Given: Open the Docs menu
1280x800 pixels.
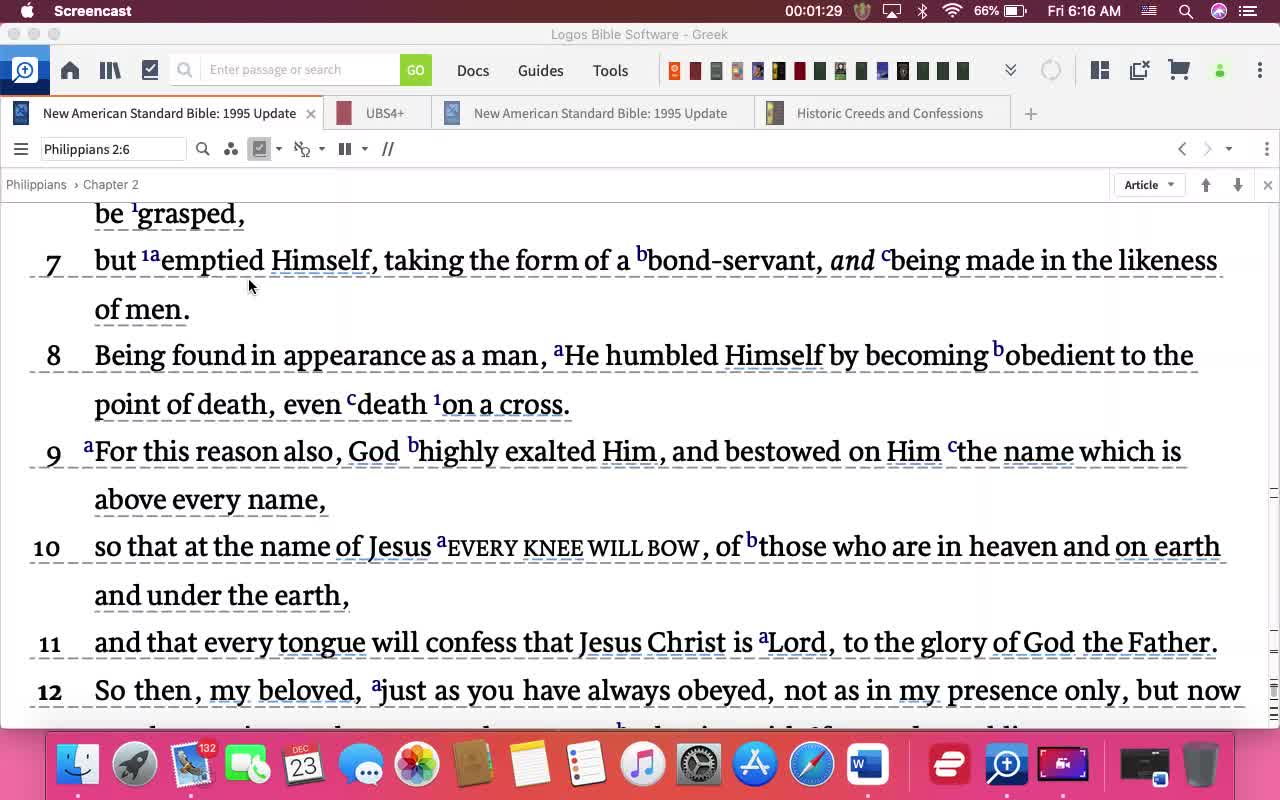Looking at the screenshot, I should [473, 71].
